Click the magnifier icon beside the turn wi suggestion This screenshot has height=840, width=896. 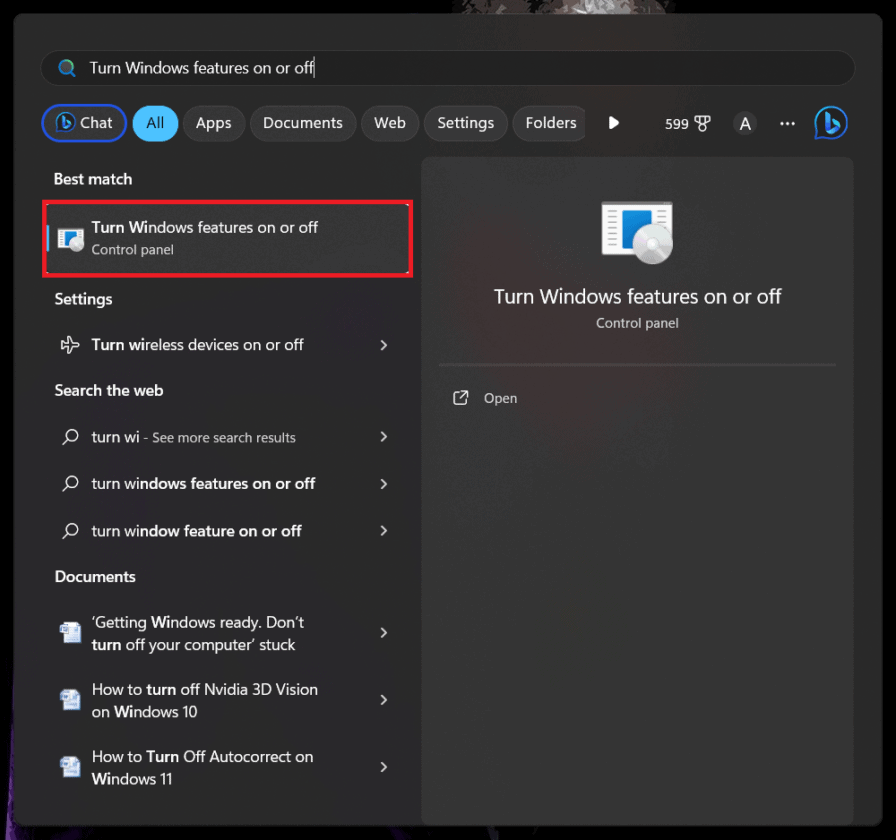tap(69, 437)
